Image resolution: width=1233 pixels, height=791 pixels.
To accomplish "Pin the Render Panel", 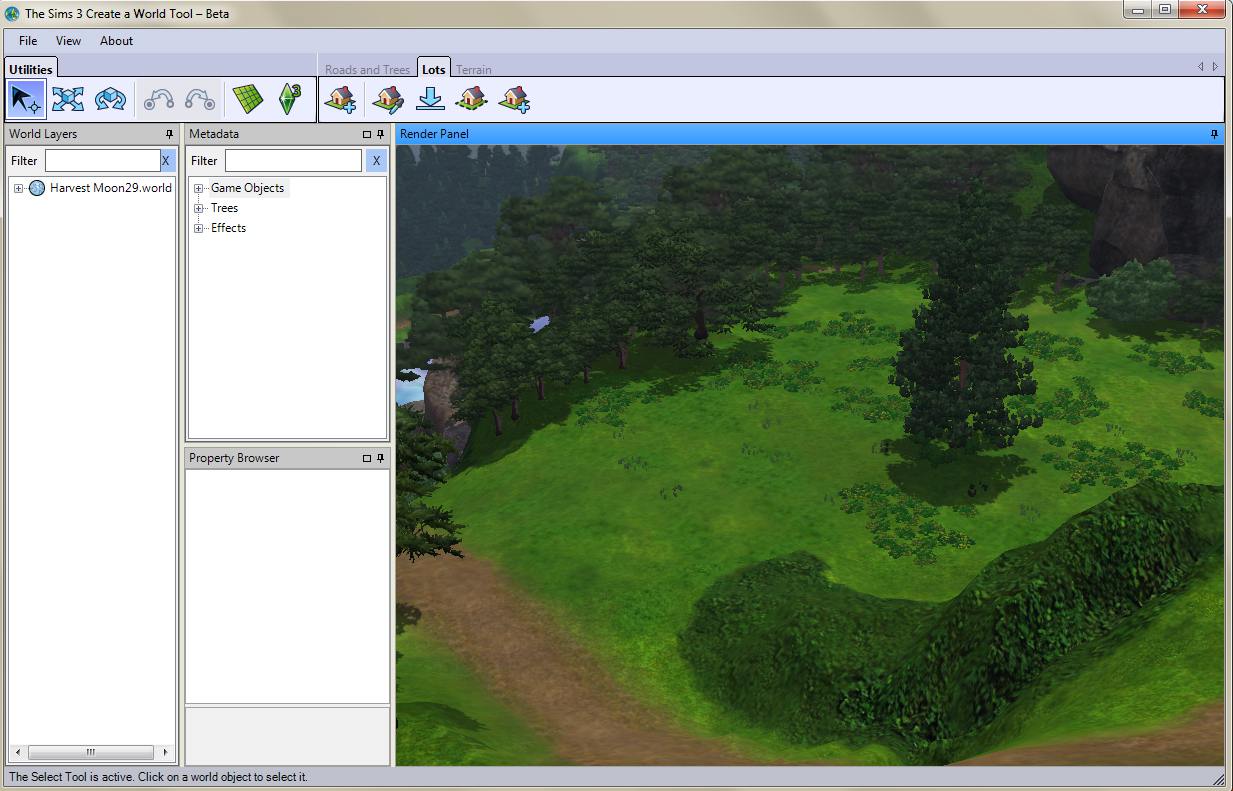I will (x=1215, y=134).
